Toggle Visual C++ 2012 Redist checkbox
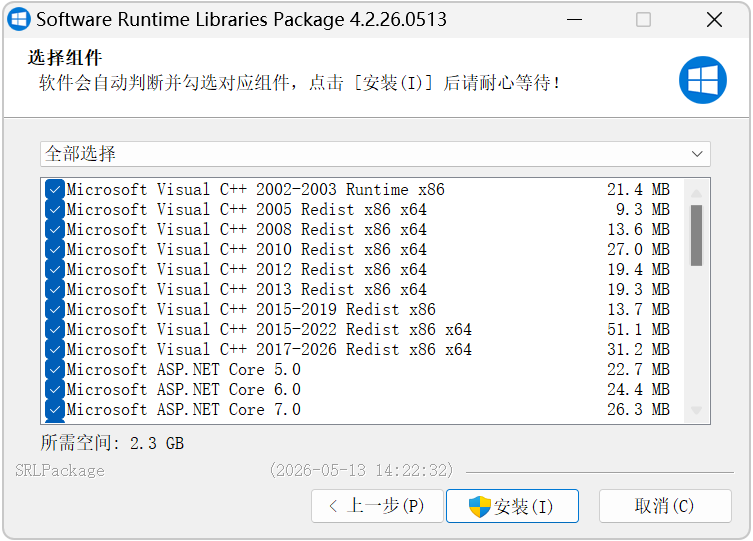Image resolution: width=753 pixels, height=541 pixels. click(x=55, y=270)
